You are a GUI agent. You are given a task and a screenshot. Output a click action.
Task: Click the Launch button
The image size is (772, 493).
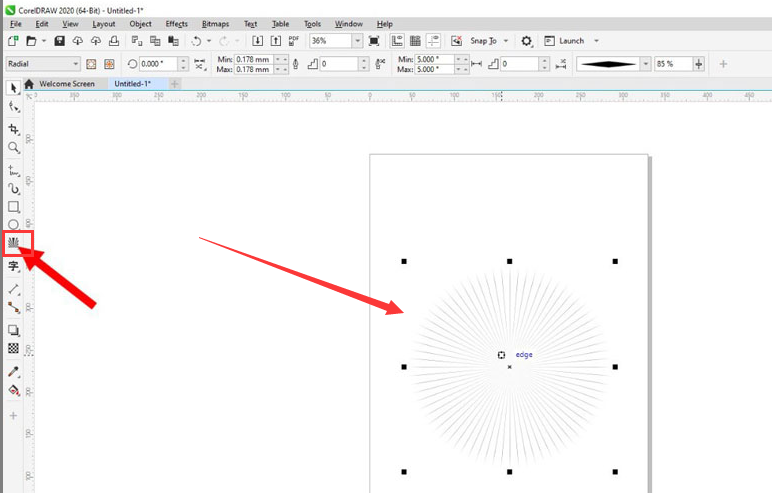pos(564,41)
